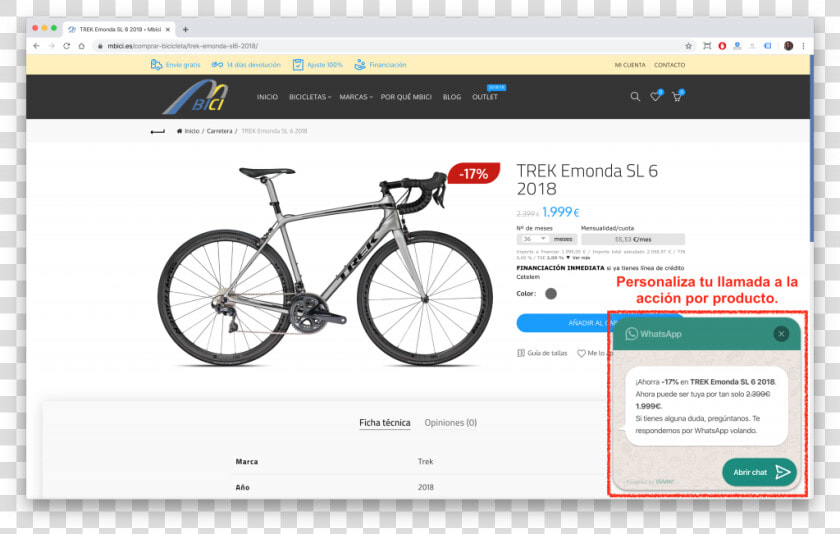Click the 1.999€ price
This screenshot has width=840, height=534.
click(561, 212)
